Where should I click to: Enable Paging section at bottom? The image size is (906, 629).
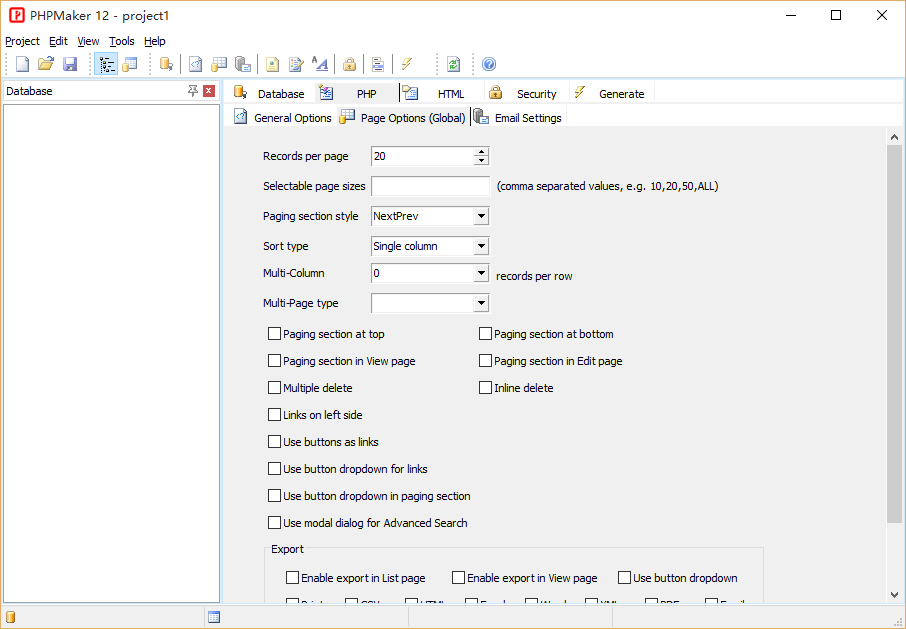tap(485, 334)
